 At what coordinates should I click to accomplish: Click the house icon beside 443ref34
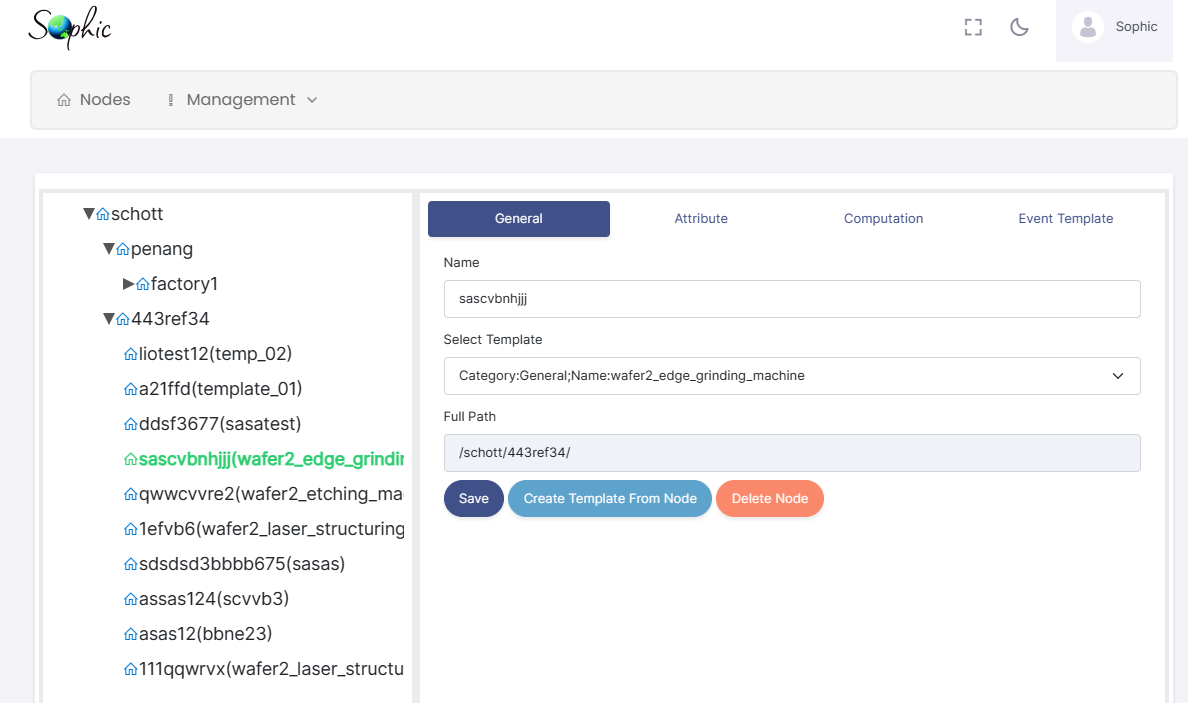123,319
